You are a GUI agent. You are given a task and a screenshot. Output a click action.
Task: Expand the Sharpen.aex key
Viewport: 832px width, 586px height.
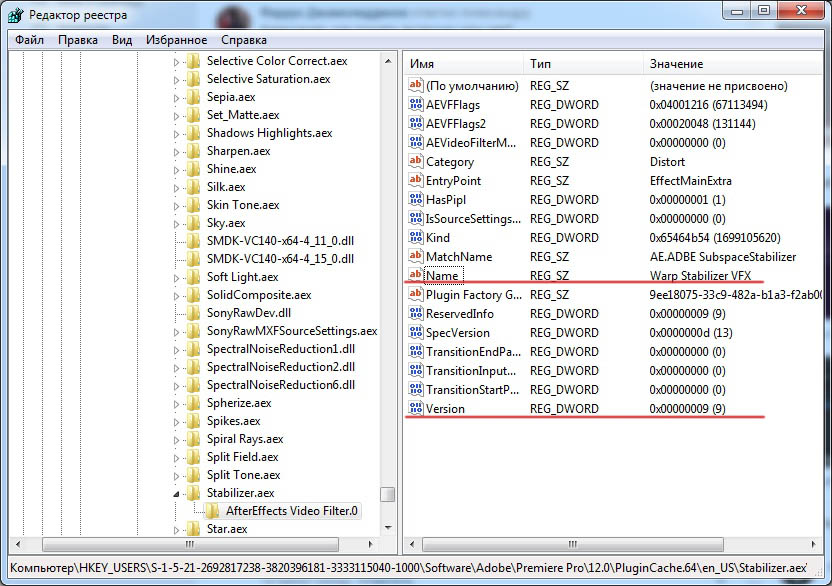[176, 152]
